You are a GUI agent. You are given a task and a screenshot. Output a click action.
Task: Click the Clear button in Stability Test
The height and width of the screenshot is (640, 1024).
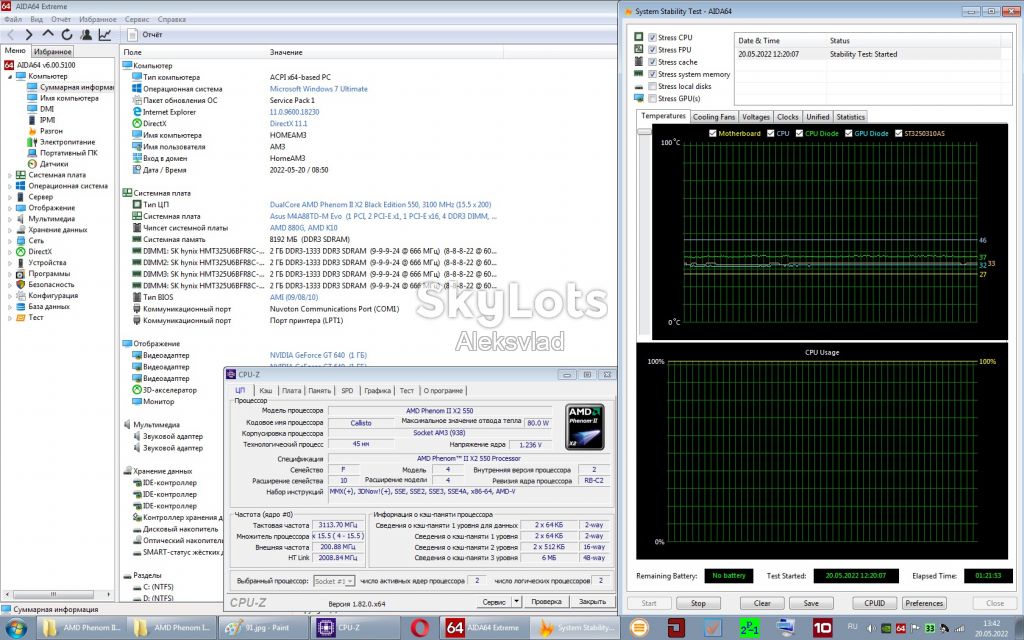[x=762, y=603]
